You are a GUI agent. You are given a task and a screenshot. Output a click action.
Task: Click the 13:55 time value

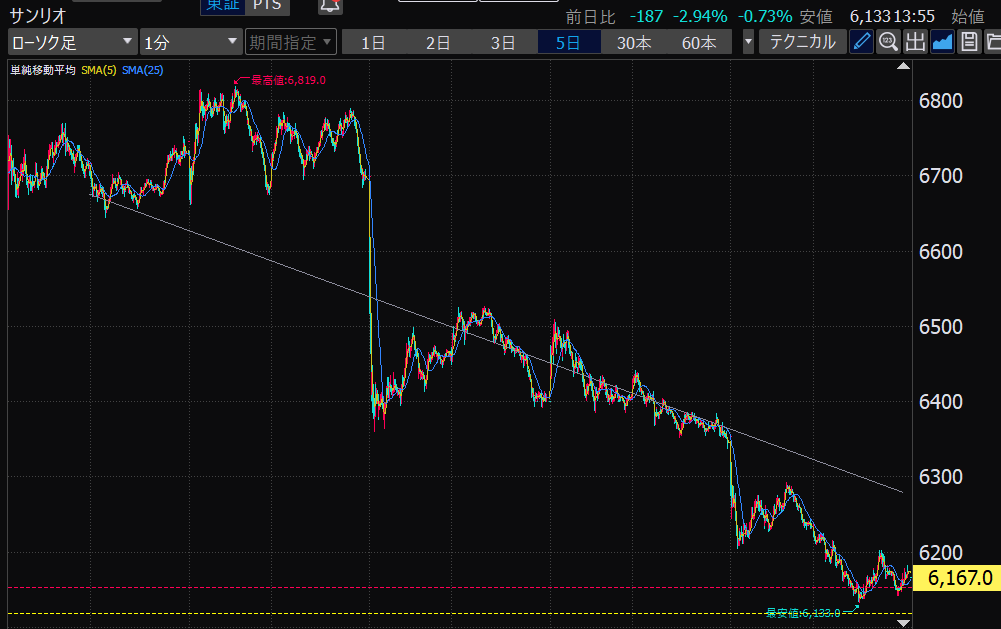(x=914, y=17)
